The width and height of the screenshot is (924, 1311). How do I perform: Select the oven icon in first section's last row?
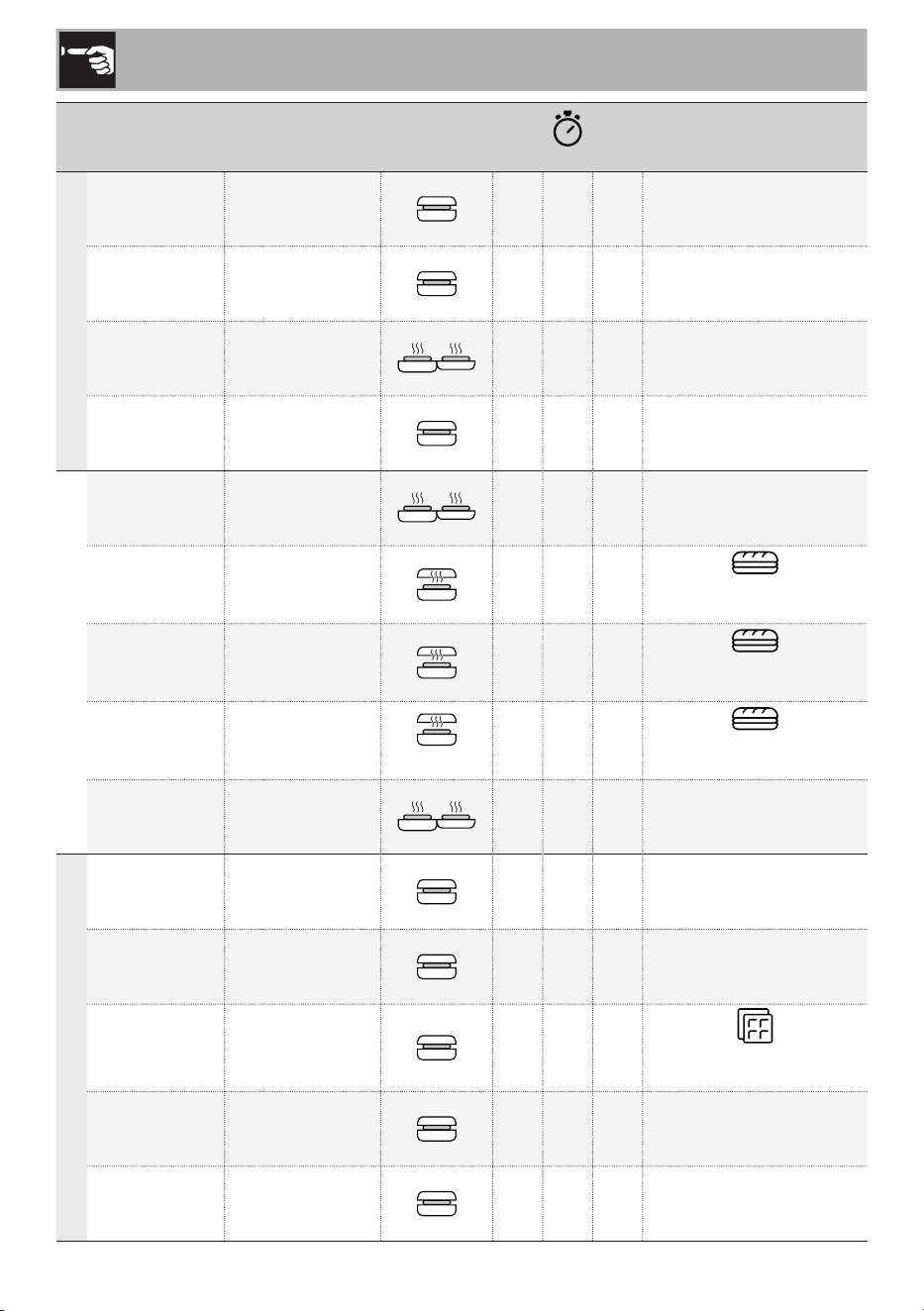[x=437, y=433]
